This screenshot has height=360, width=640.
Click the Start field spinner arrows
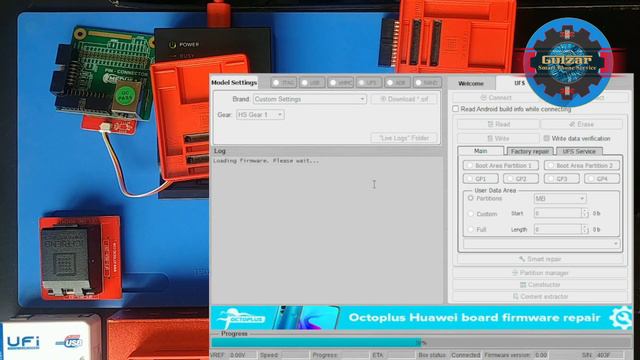coord(585,213)
